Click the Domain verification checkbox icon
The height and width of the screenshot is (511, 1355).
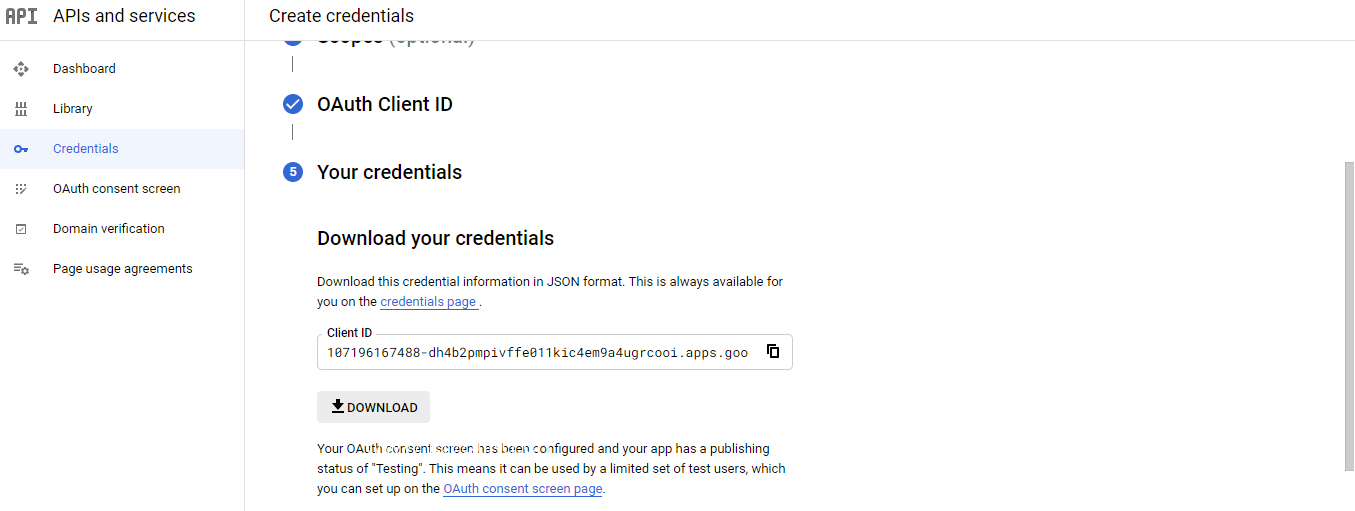21,229
